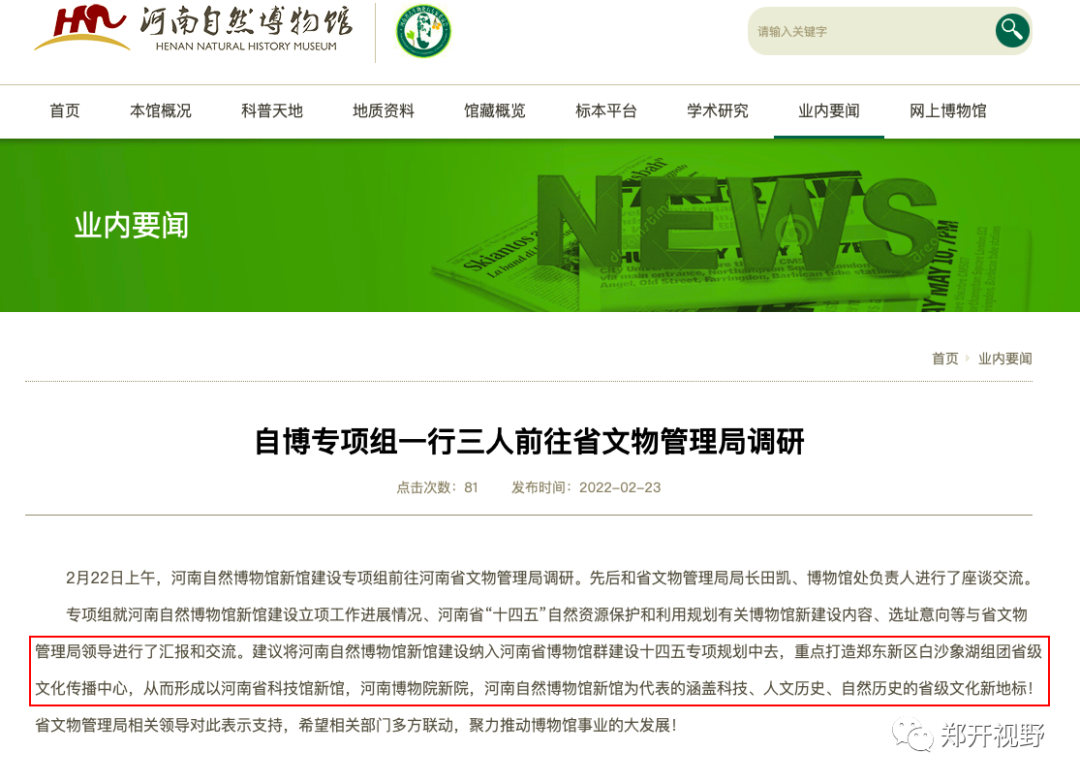
Task: Open the 首页 menu item
Action: pyautogui.click(x=64, y=111)
